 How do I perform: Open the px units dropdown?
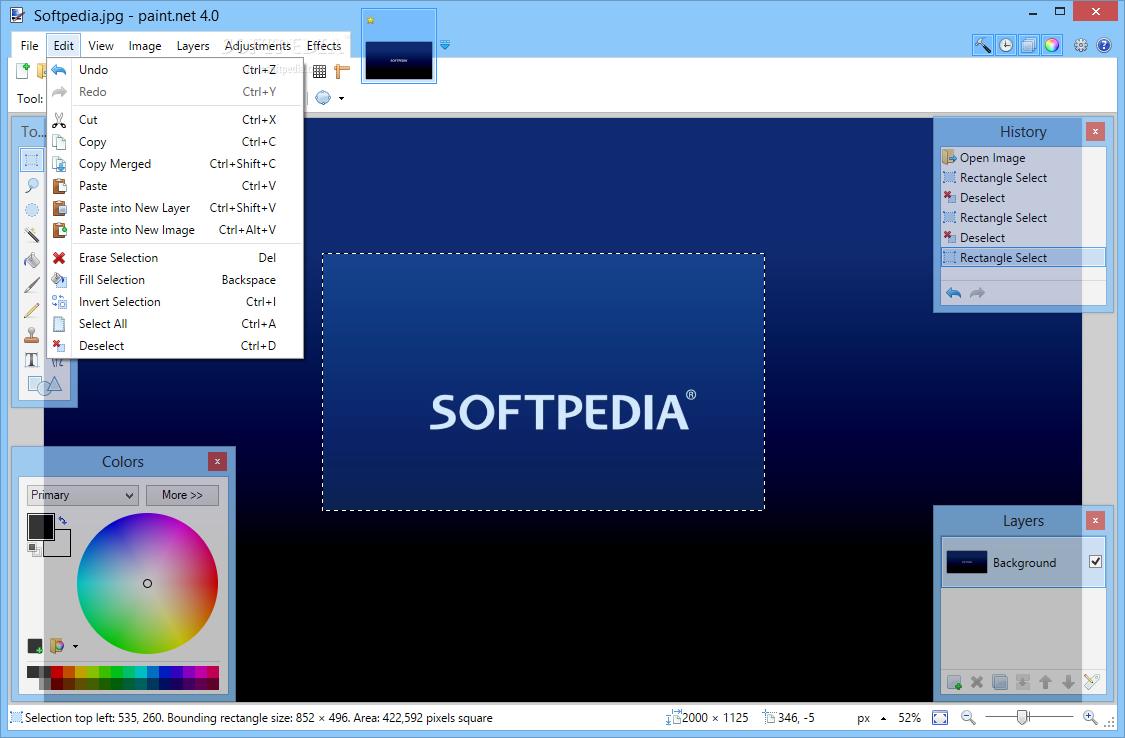point(872,718)
